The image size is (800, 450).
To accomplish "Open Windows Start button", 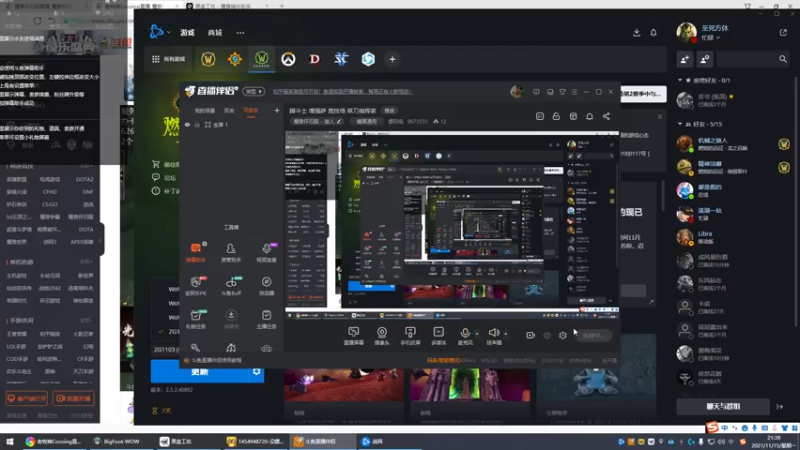I will pos(9,441).
